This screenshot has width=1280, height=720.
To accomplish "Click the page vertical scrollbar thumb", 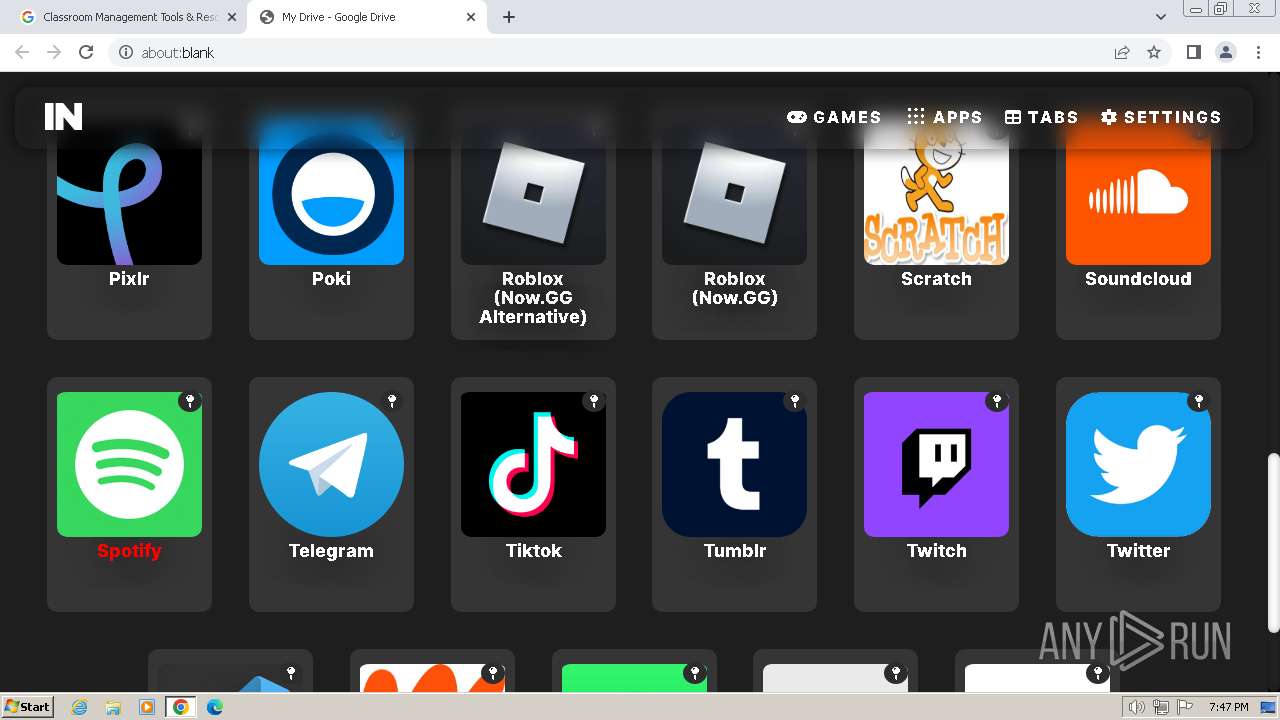I will coord(1273,542).
